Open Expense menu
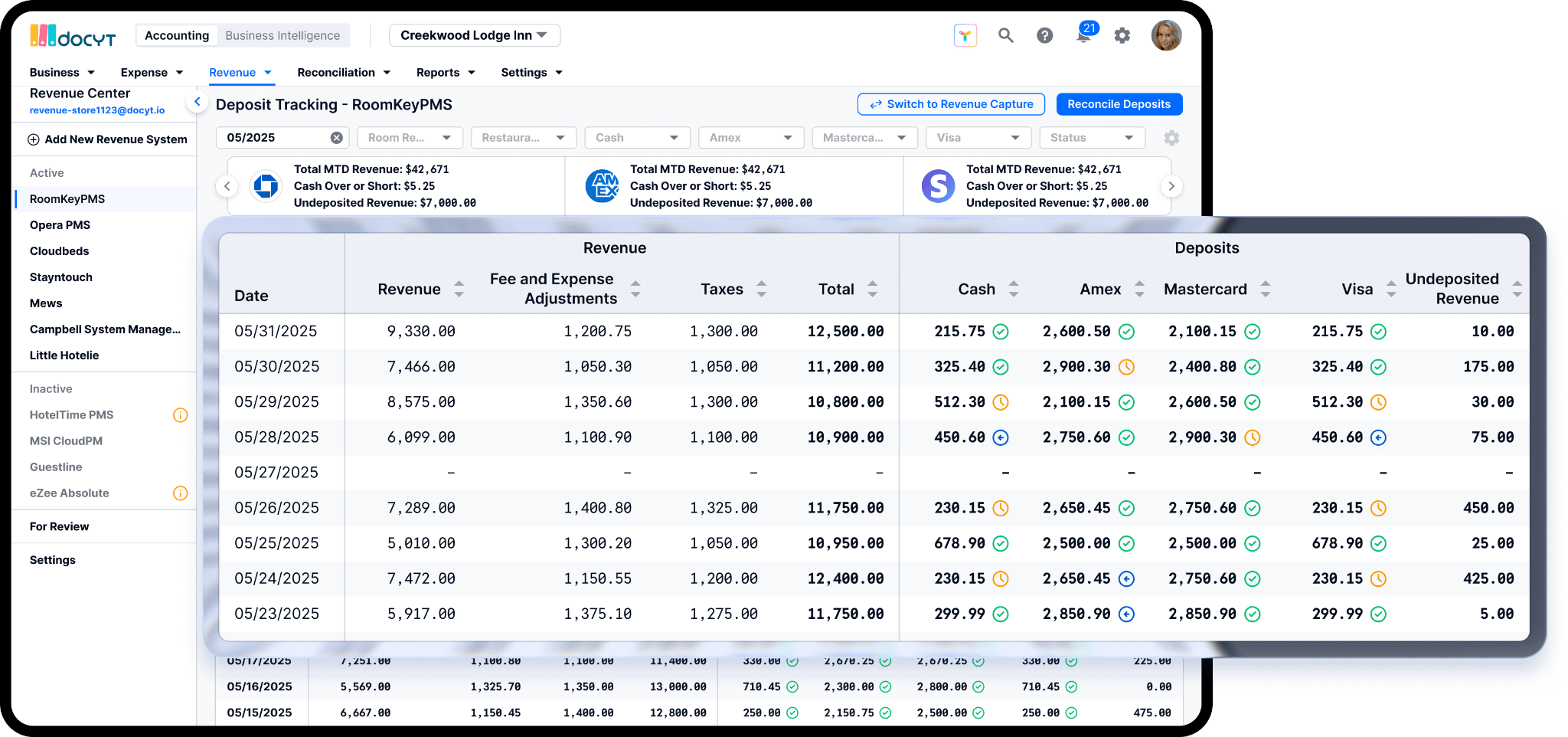 pyautogui.click(x=152, y=73)
